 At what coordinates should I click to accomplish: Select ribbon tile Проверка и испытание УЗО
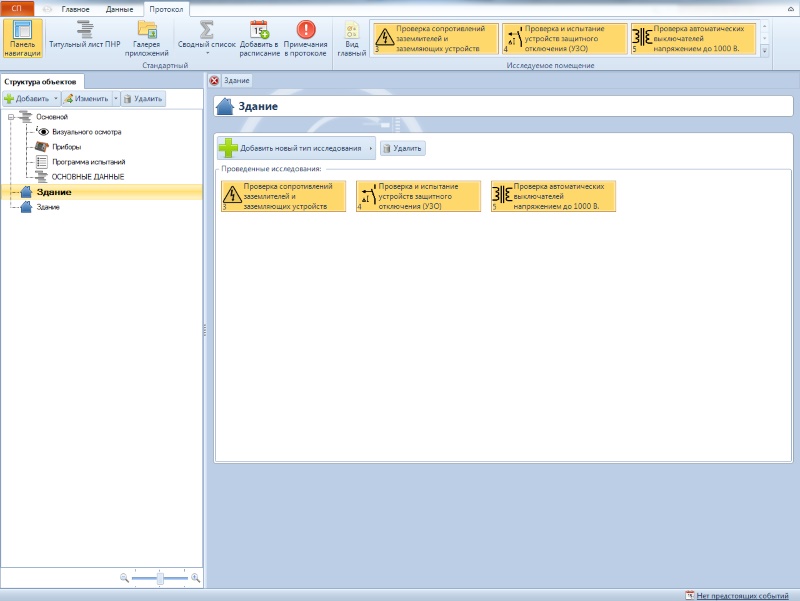click(564, 38)
